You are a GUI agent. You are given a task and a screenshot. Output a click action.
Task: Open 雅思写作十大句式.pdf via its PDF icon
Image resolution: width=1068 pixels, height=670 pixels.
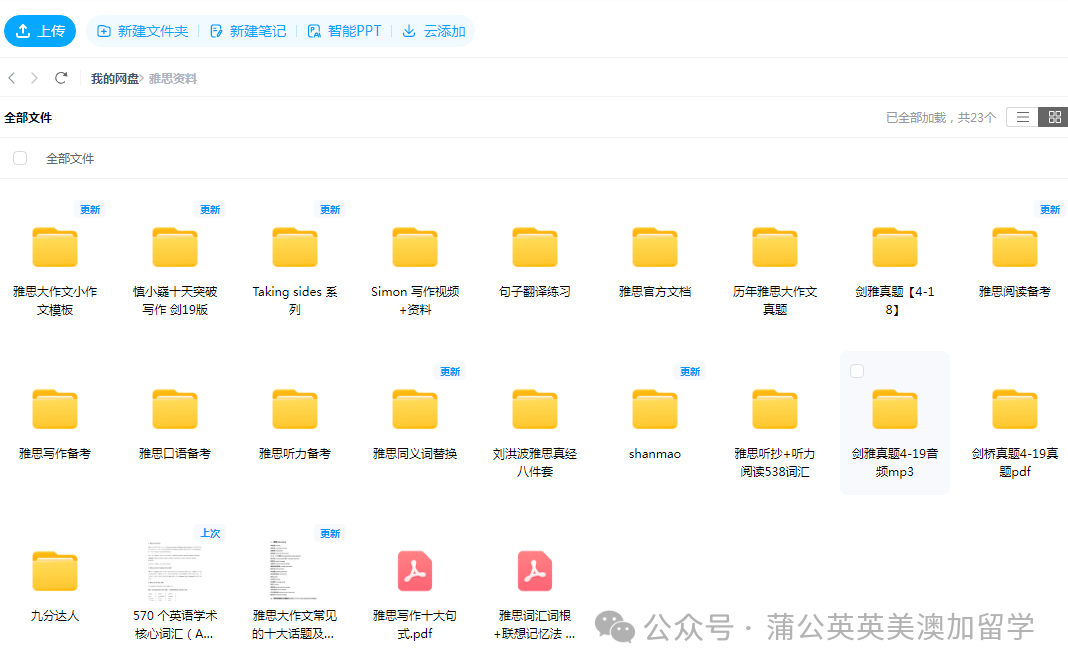coord(415,571)
